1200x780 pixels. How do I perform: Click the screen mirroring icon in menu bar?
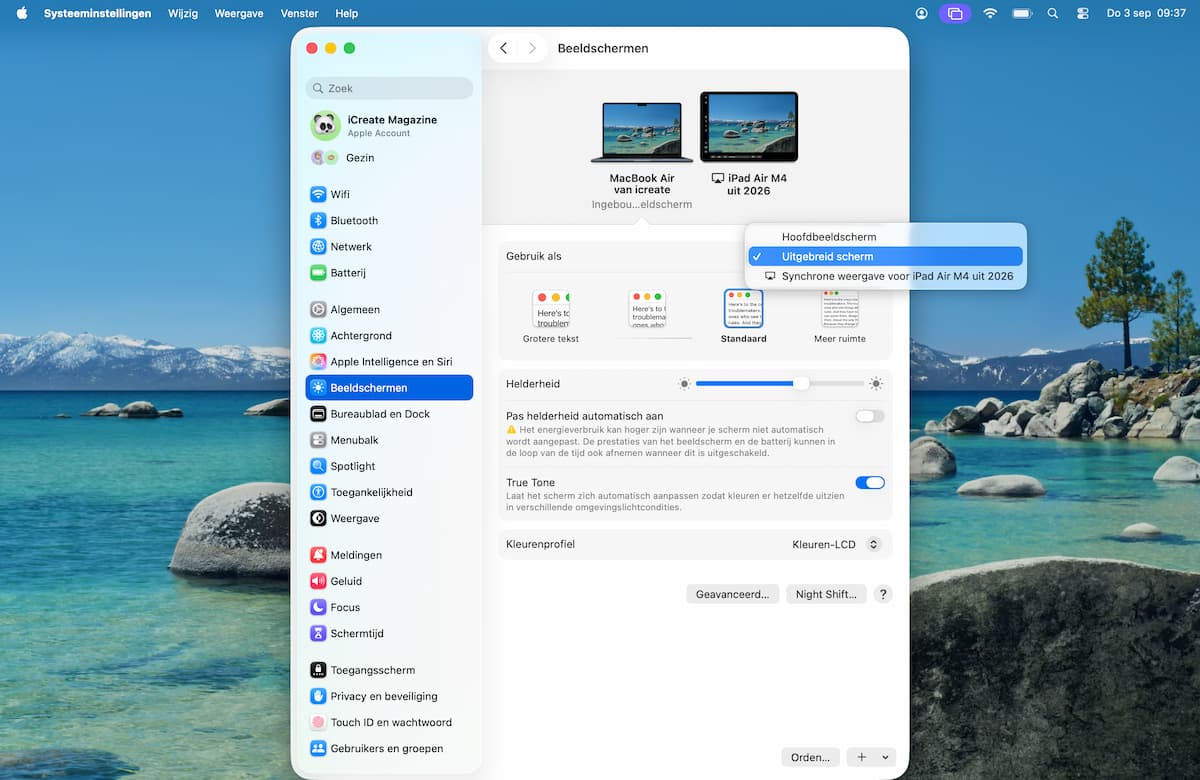point(955,13)
